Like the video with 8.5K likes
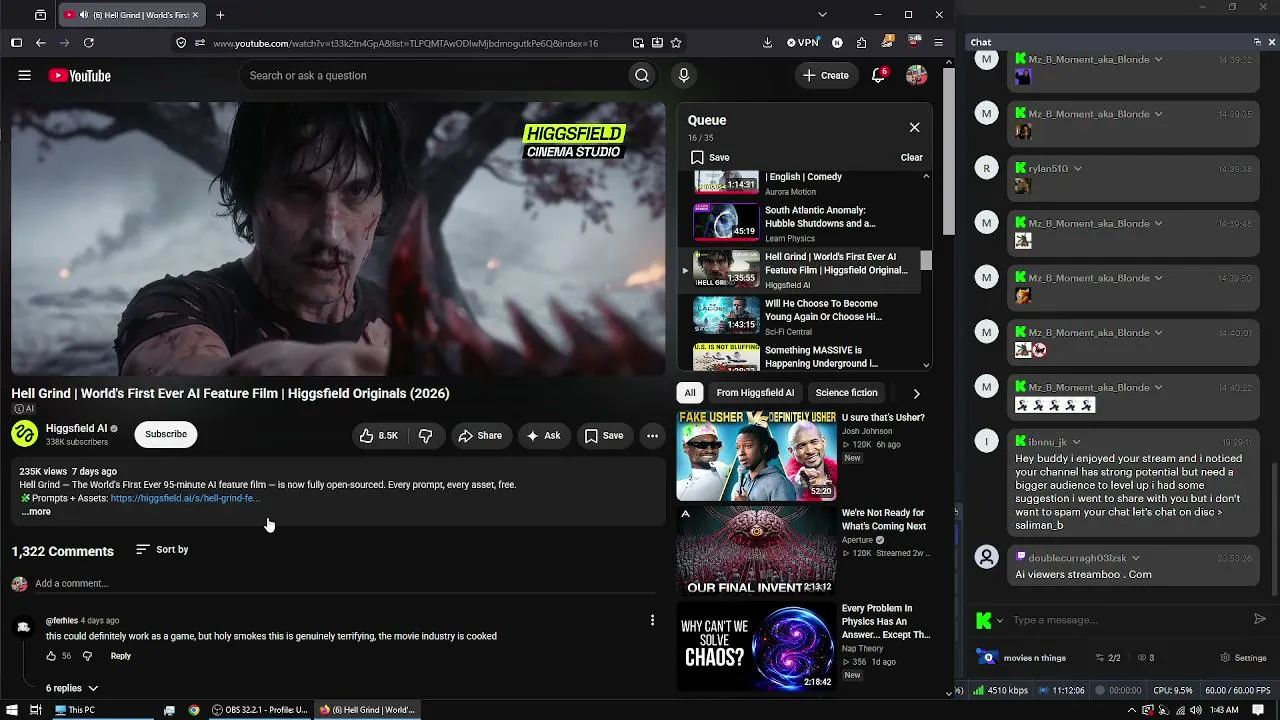The image size is (1280, 720). click(x=379, y=435)
